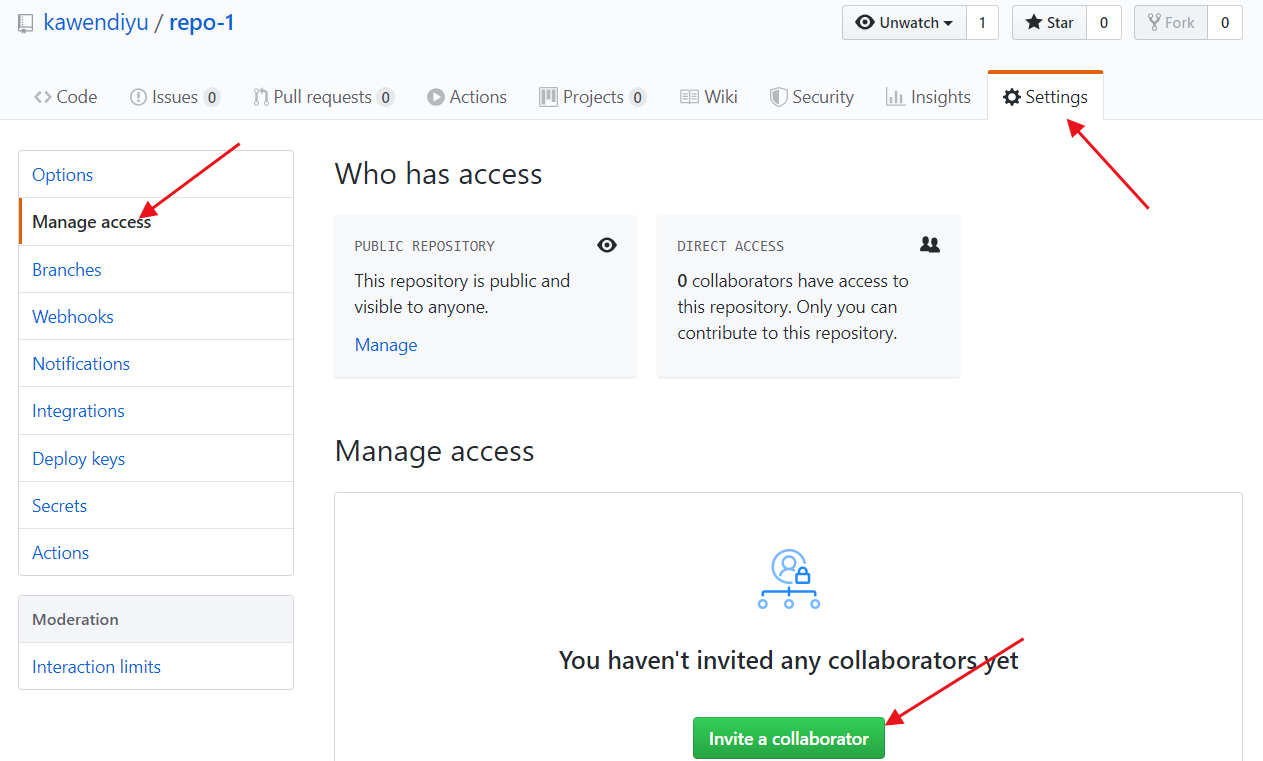This screenshot has height=761, width=1263.
Task: Click the fork icon in Fork button
Action: pos(1154,22)
